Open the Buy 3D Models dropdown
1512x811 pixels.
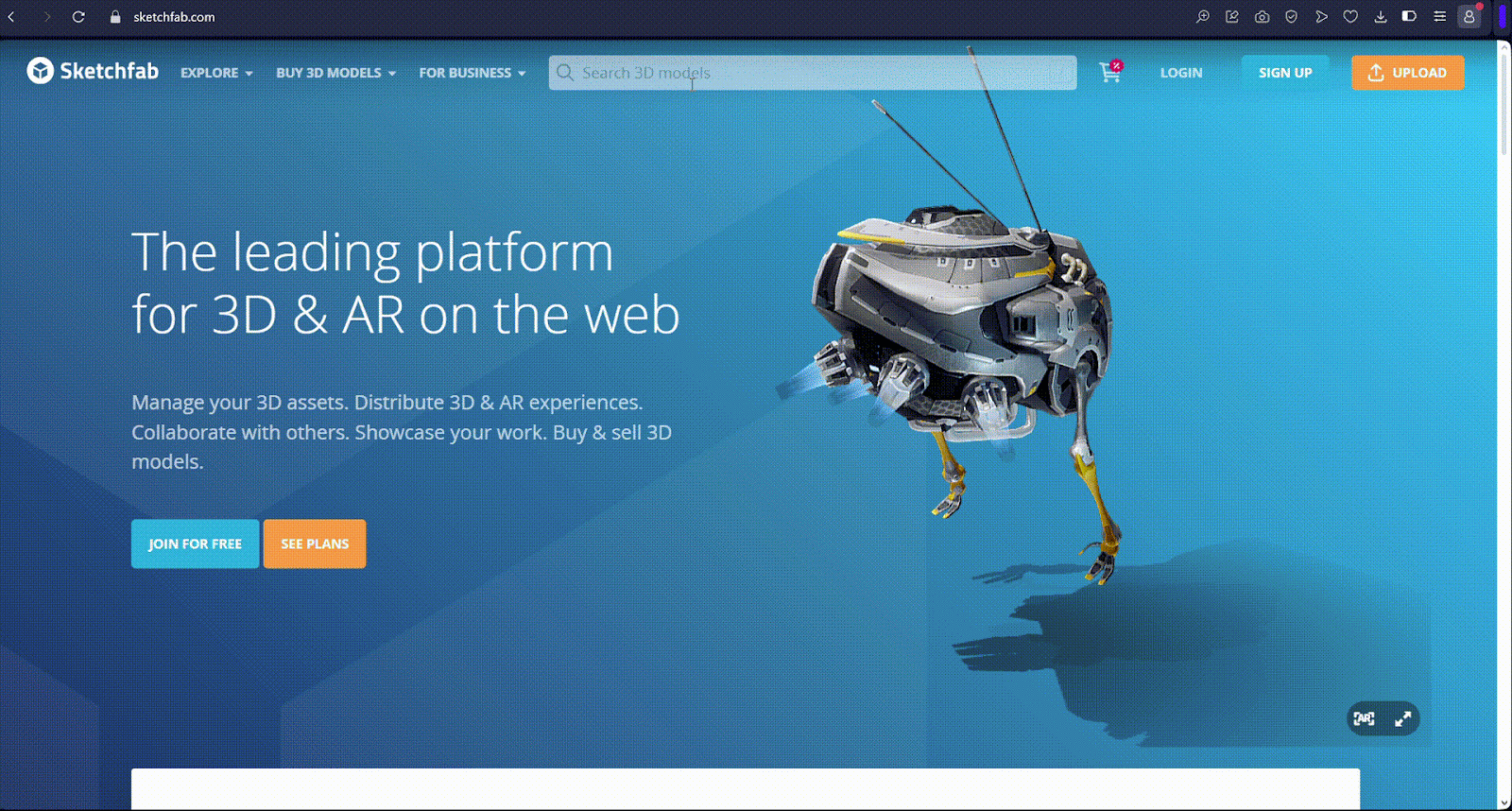(x=335, y=73)
